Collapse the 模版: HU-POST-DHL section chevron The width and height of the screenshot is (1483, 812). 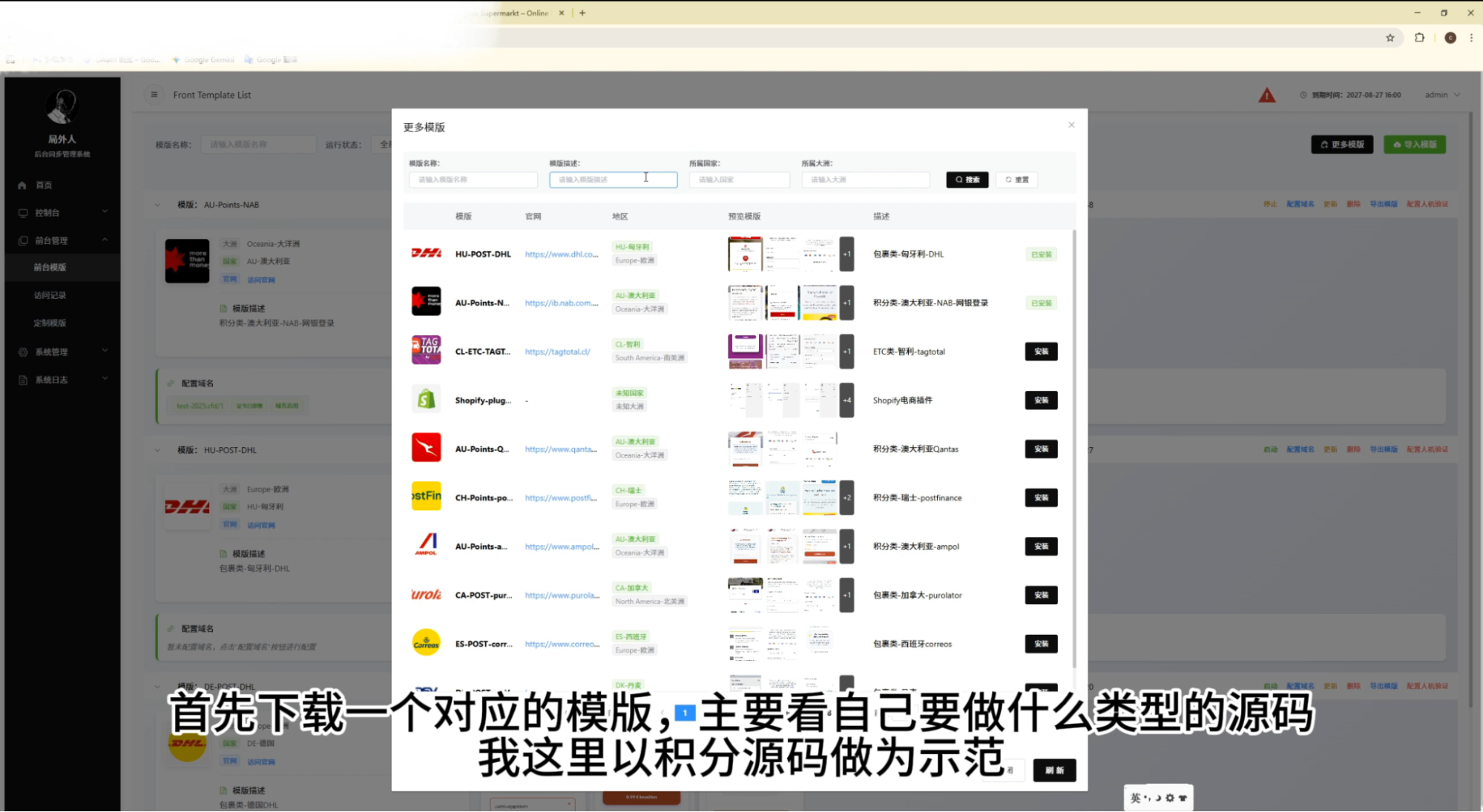click(x=157, y=450)
